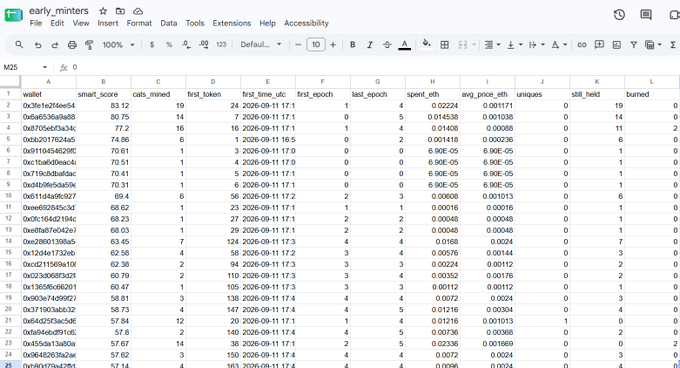Click the spent_eth header cell

click(x=433, y=94)
